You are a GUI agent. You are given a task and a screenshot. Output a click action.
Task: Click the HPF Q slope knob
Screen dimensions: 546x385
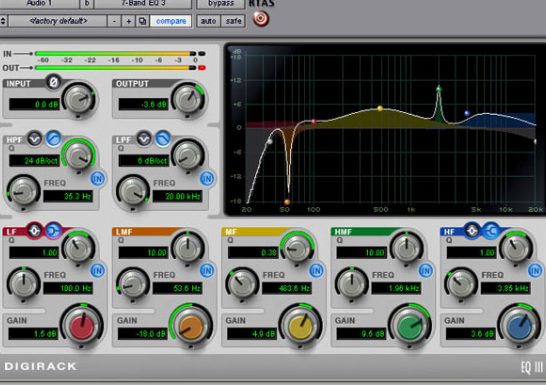click(79, 156)
